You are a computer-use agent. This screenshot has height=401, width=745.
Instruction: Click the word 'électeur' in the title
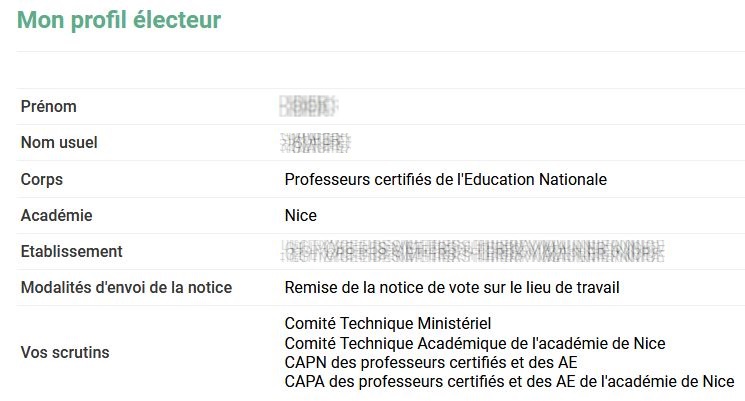click(177, 20)
